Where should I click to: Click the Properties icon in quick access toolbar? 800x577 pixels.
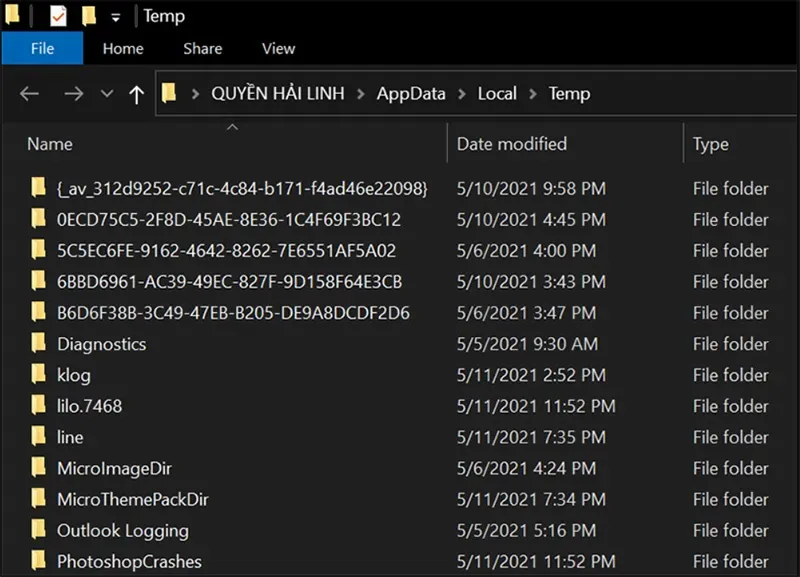click(58, 16)
